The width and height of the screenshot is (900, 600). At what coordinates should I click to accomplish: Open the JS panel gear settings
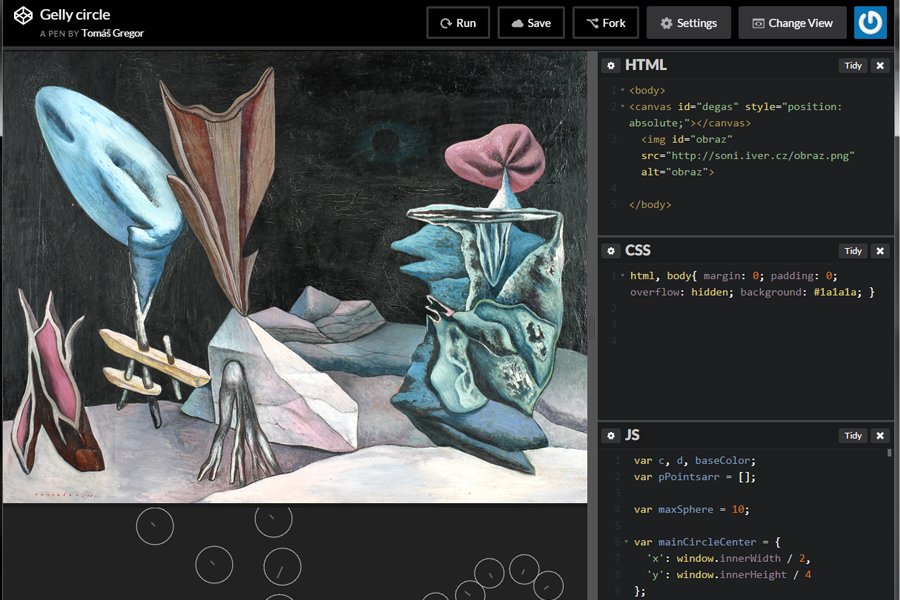tap(611, 436)
